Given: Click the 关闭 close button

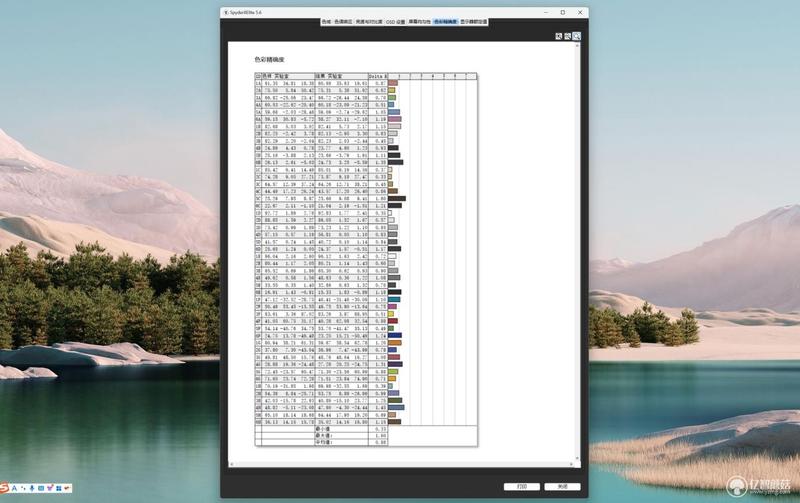Looking at the screenshot, I should [562, 487].
